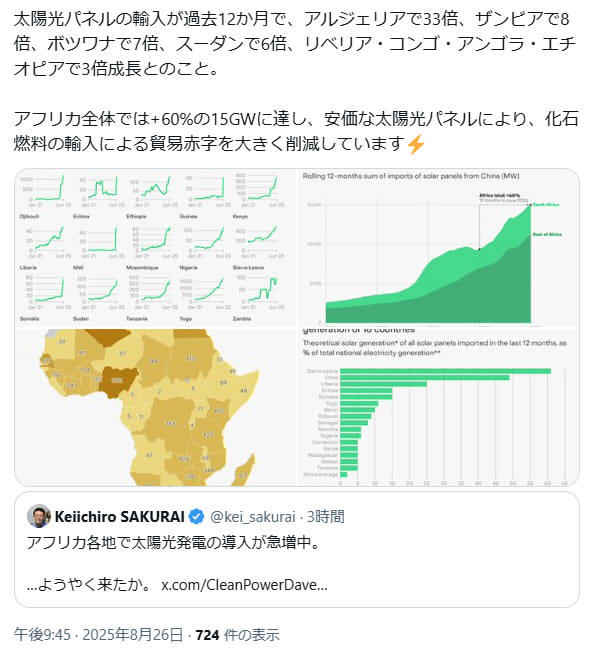Open the Africa map image
Image resolution: width=594 pixels, height=656 pixels.
(156, 407)
